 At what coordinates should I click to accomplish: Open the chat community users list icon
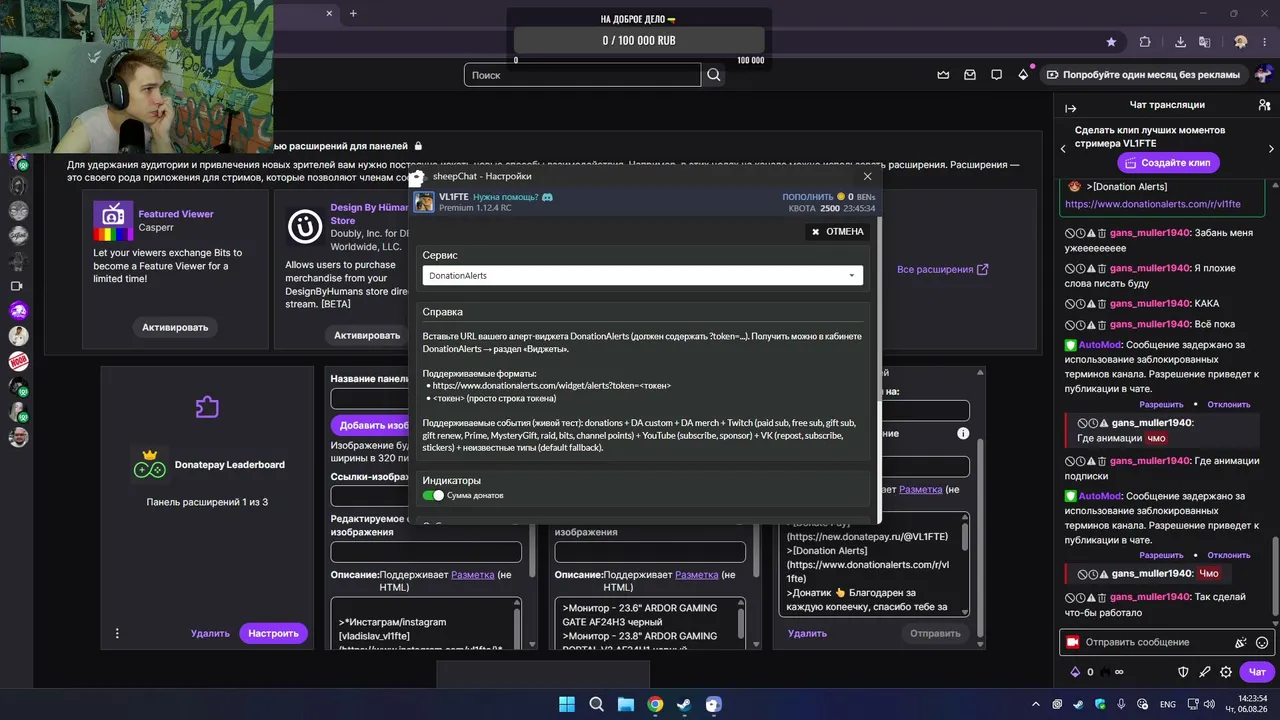click(1265, 105)
